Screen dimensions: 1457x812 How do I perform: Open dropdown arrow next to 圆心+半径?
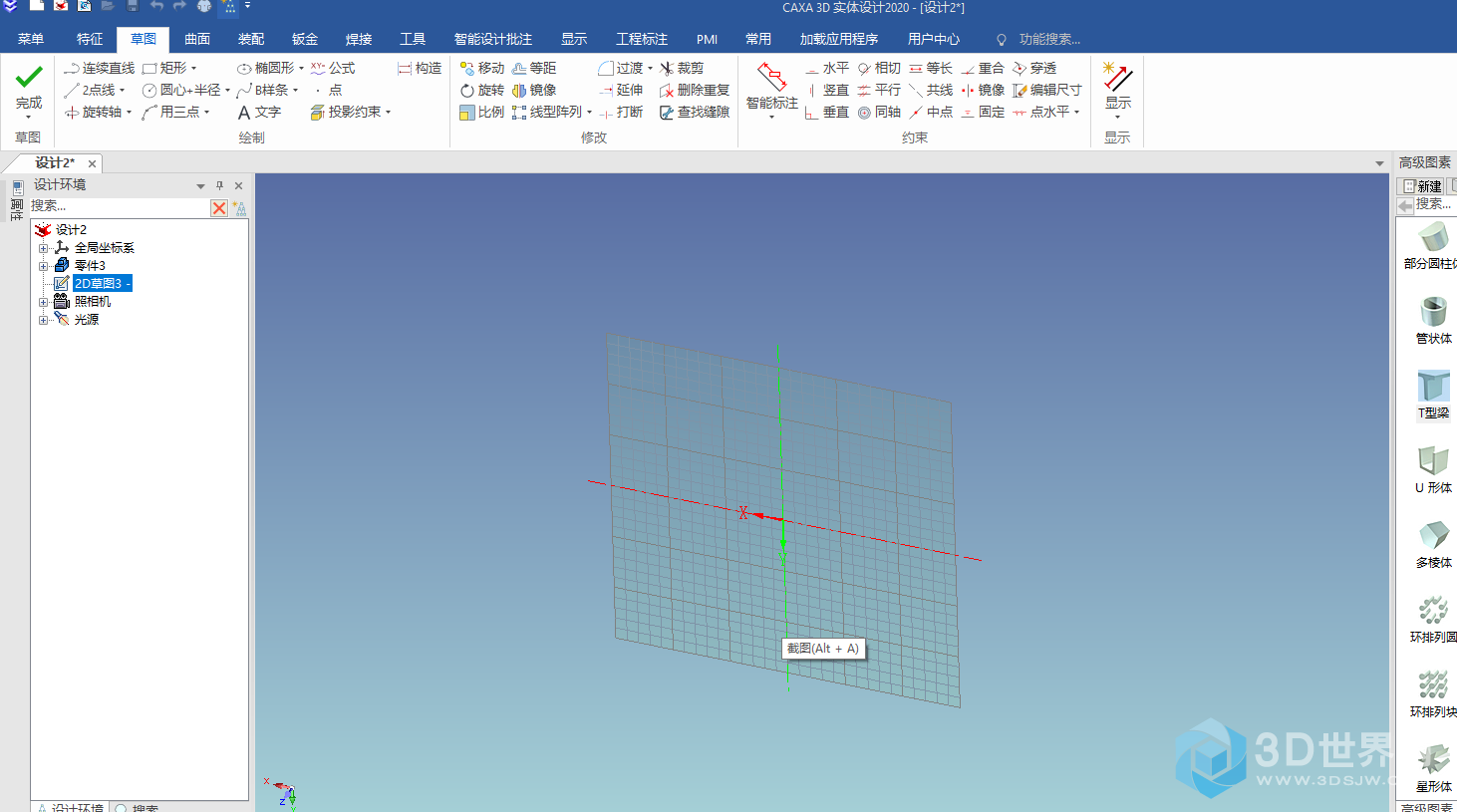(227, 91)
